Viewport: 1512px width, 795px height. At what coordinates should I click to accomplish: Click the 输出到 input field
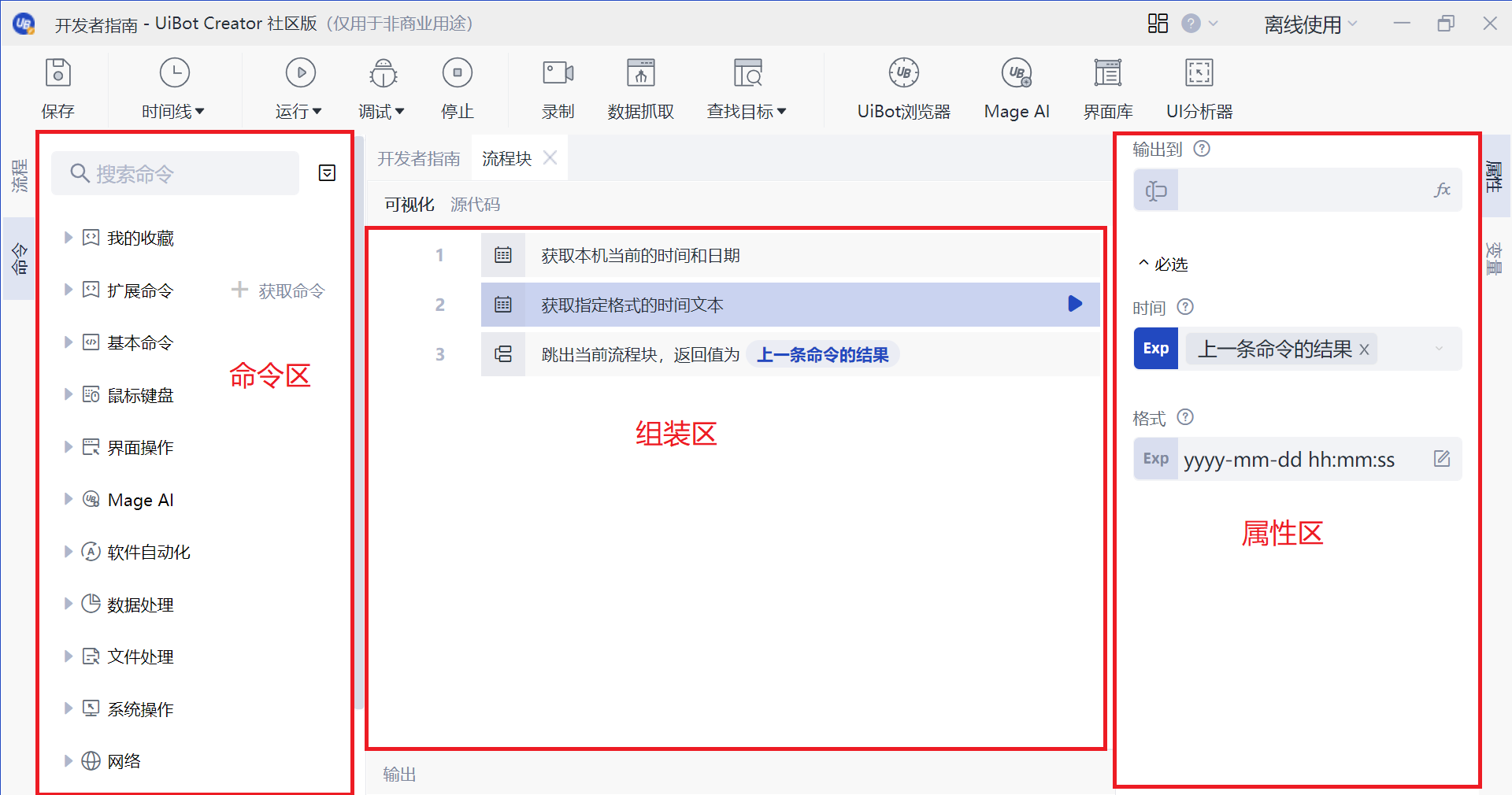click(1299, 190)
